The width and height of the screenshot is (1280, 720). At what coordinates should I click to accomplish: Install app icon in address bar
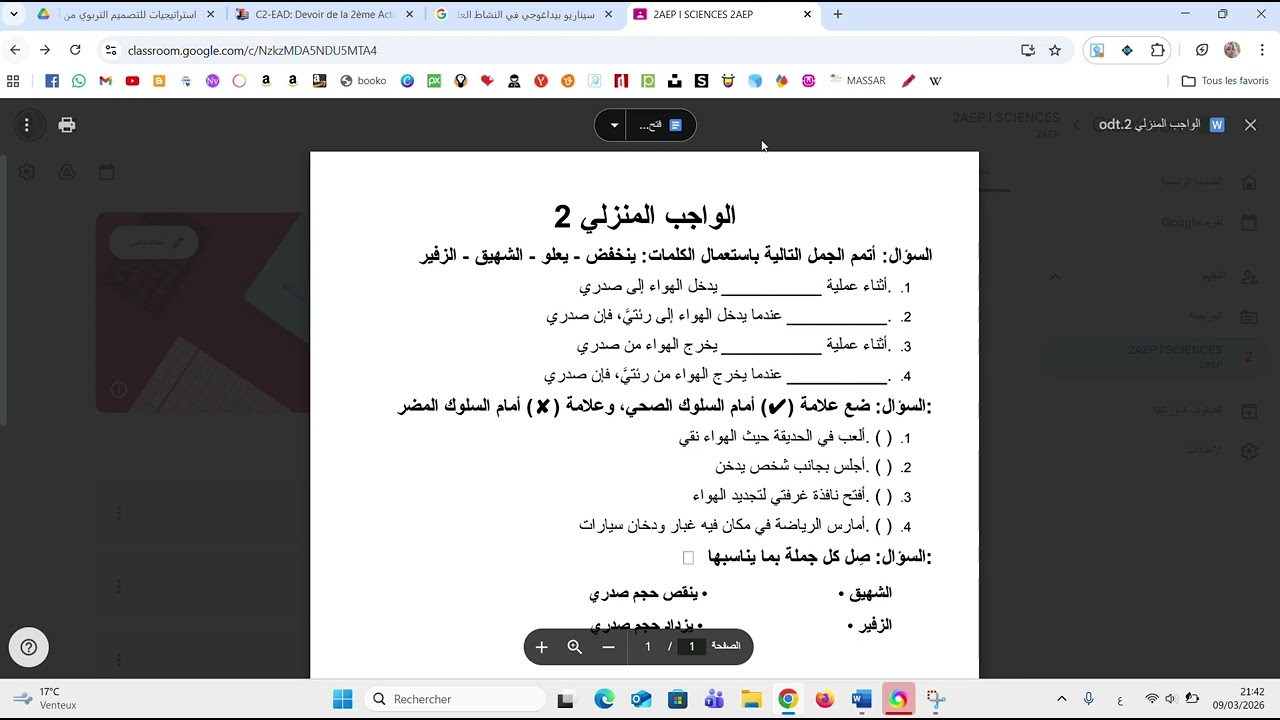tap(1028, 50)
